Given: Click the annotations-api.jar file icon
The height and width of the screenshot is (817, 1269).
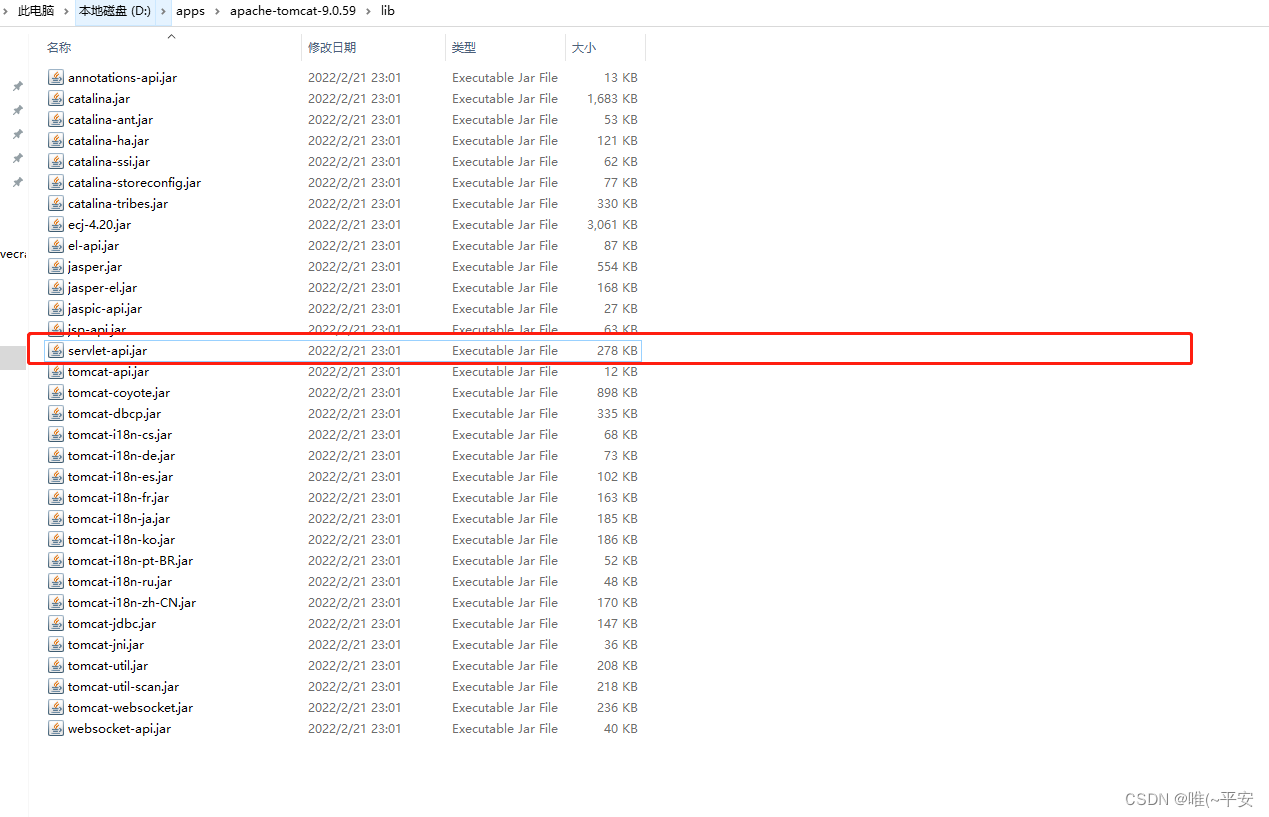Looking at the screenshot, I should [56, 78].
